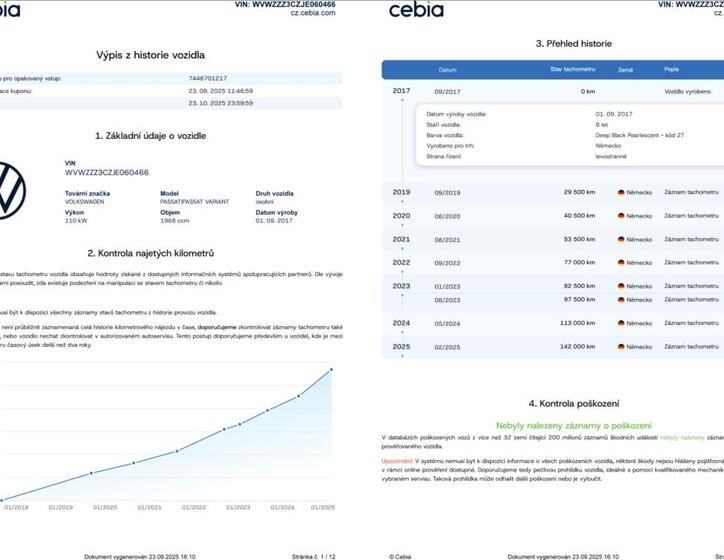Click the German flag in the 05/2024 row
Viewport: 724px width, 560px height.
621,324
